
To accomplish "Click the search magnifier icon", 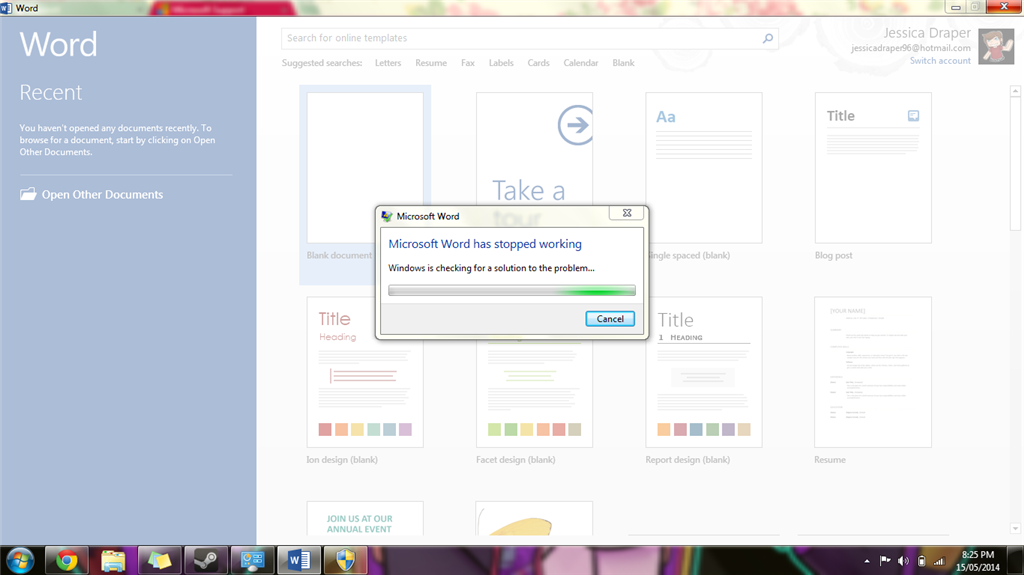I will point(768,39).
